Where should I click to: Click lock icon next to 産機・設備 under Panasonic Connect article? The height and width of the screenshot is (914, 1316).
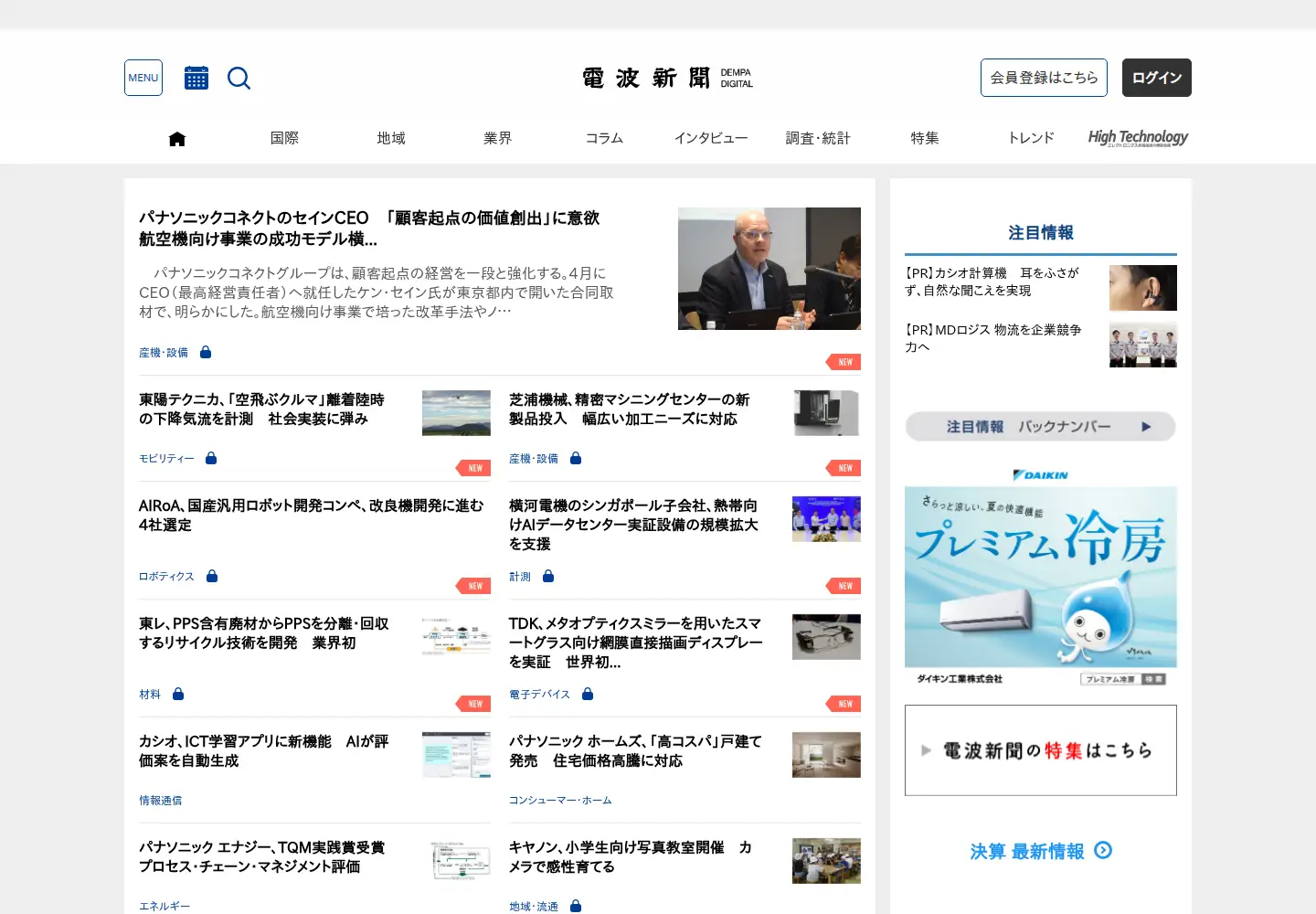[x=206, y=352]
